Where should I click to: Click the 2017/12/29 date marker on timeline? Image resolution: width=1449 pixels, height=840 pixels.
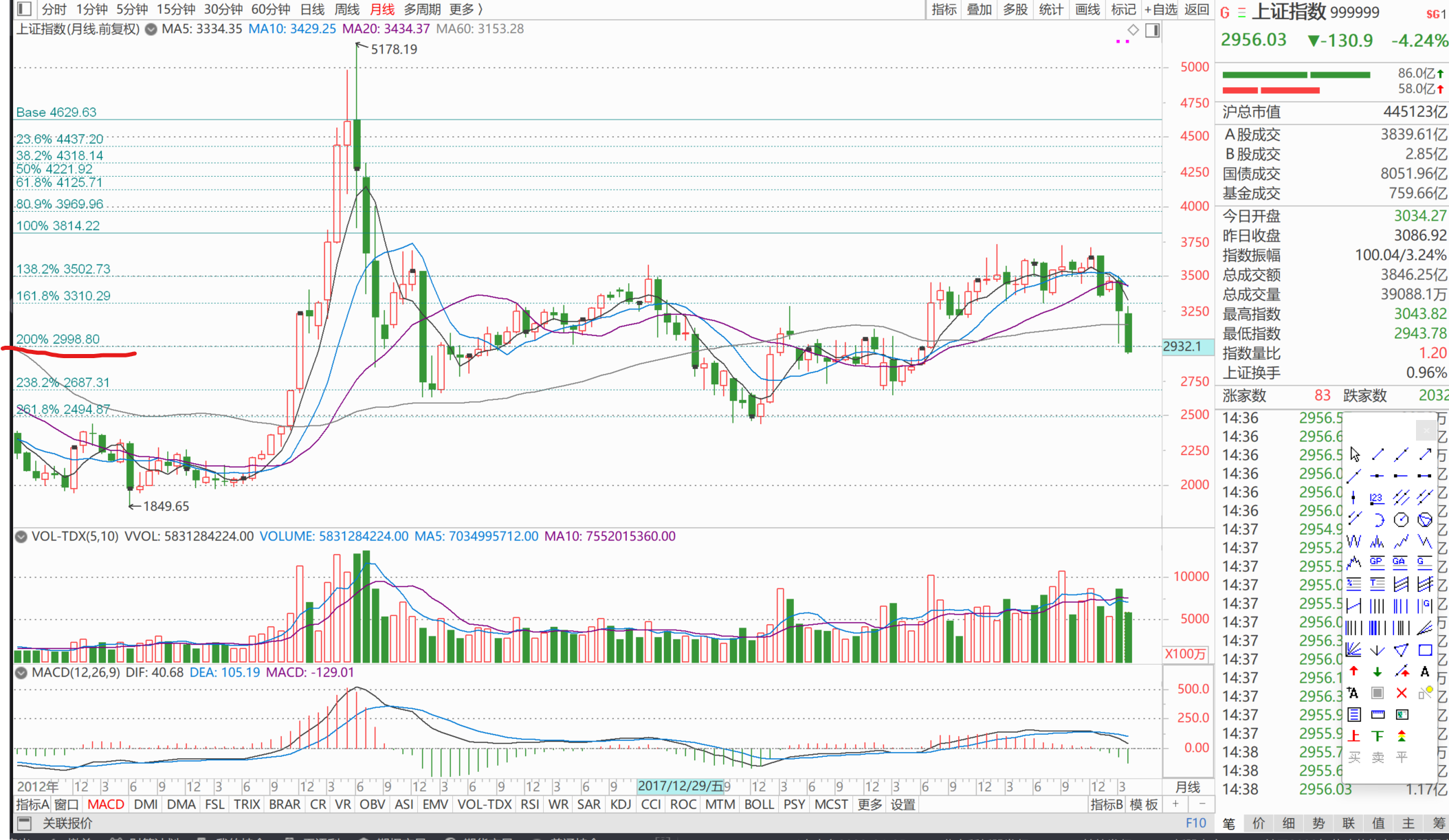tap(680, 786)
